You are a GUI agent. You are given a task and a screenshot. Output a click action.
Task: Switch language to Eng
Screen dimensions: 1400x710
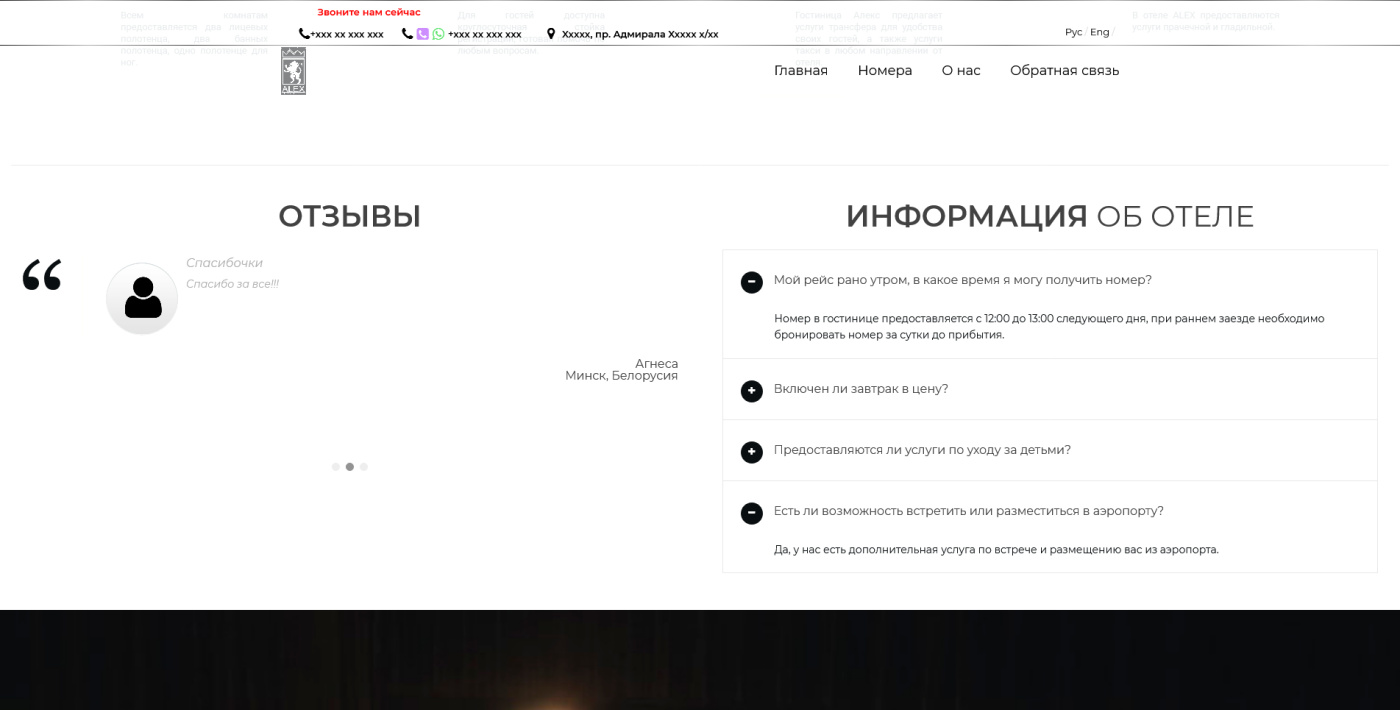(1100, 32)
